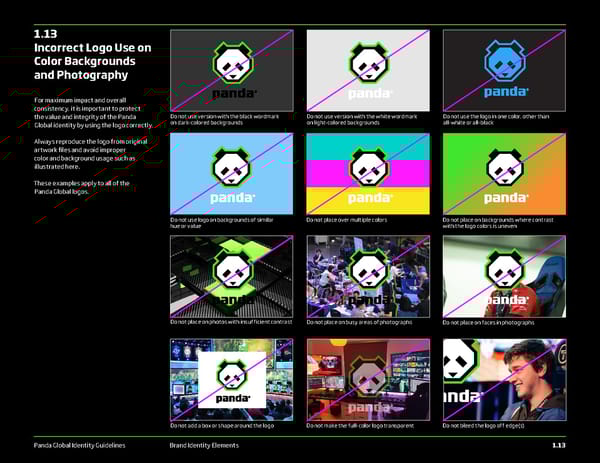This screenshot has height=463, width=600.
Task: Click caption "Do not place on faces in photographs"
Action: pos(489,322)
